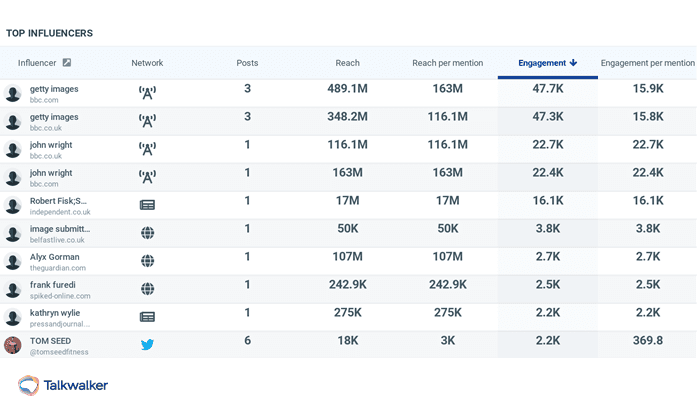The width and height of the screenshot is (697, 416).
Task: Click the avatar of john wright bbc.com
Action: click(x=13, y=177)
